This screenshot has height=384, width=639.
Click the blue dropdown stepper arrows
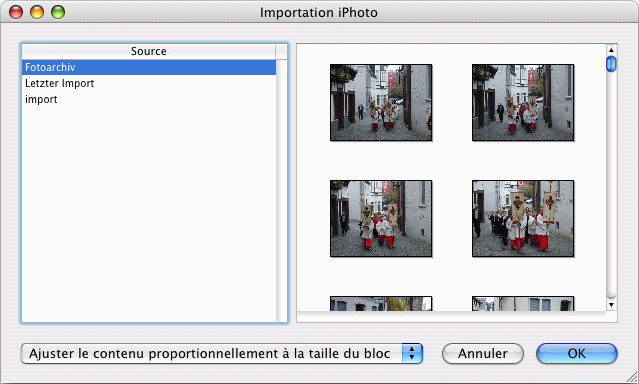click(x=412, y=353)
